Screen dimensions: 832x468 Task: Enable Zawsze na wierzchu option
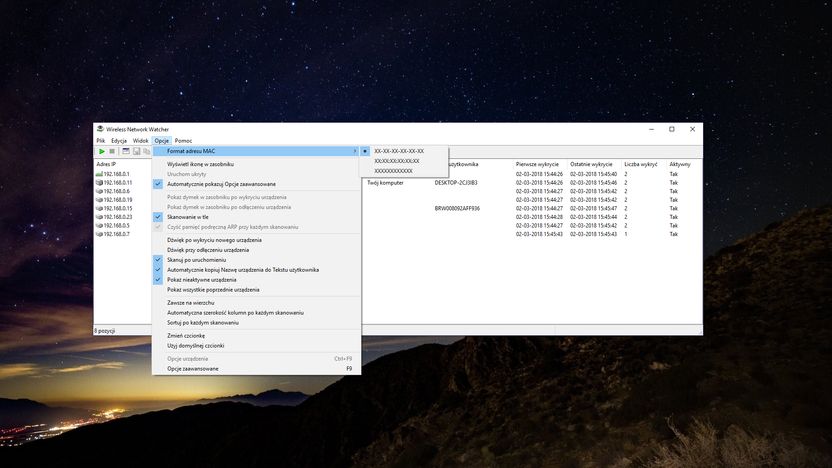pyautogui.click(x=256, y=302)
